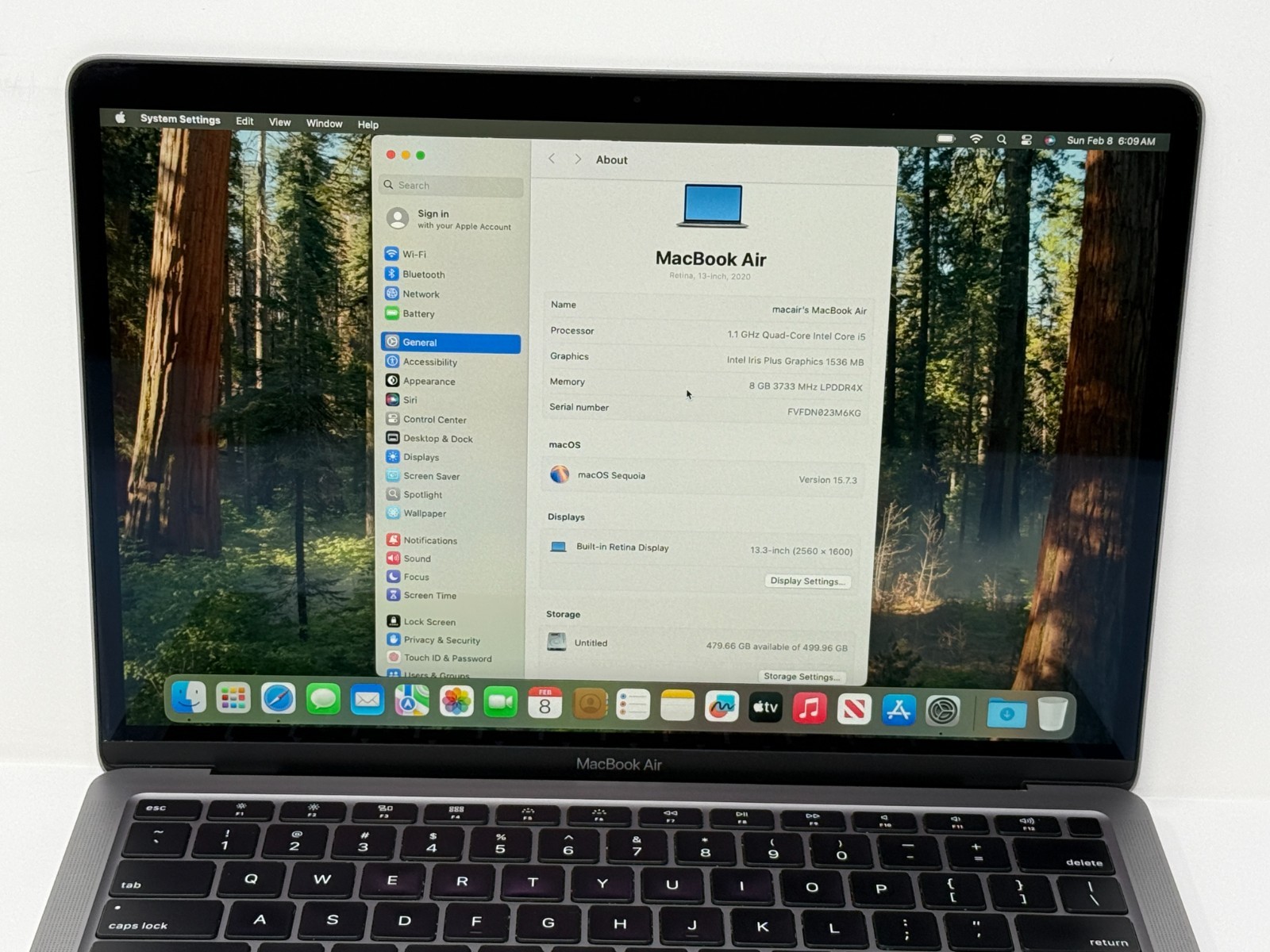Select Touch ID & Password in the sidebar
The height and width of the screenshot is (952, 1270).
click(x=451, y=658)
